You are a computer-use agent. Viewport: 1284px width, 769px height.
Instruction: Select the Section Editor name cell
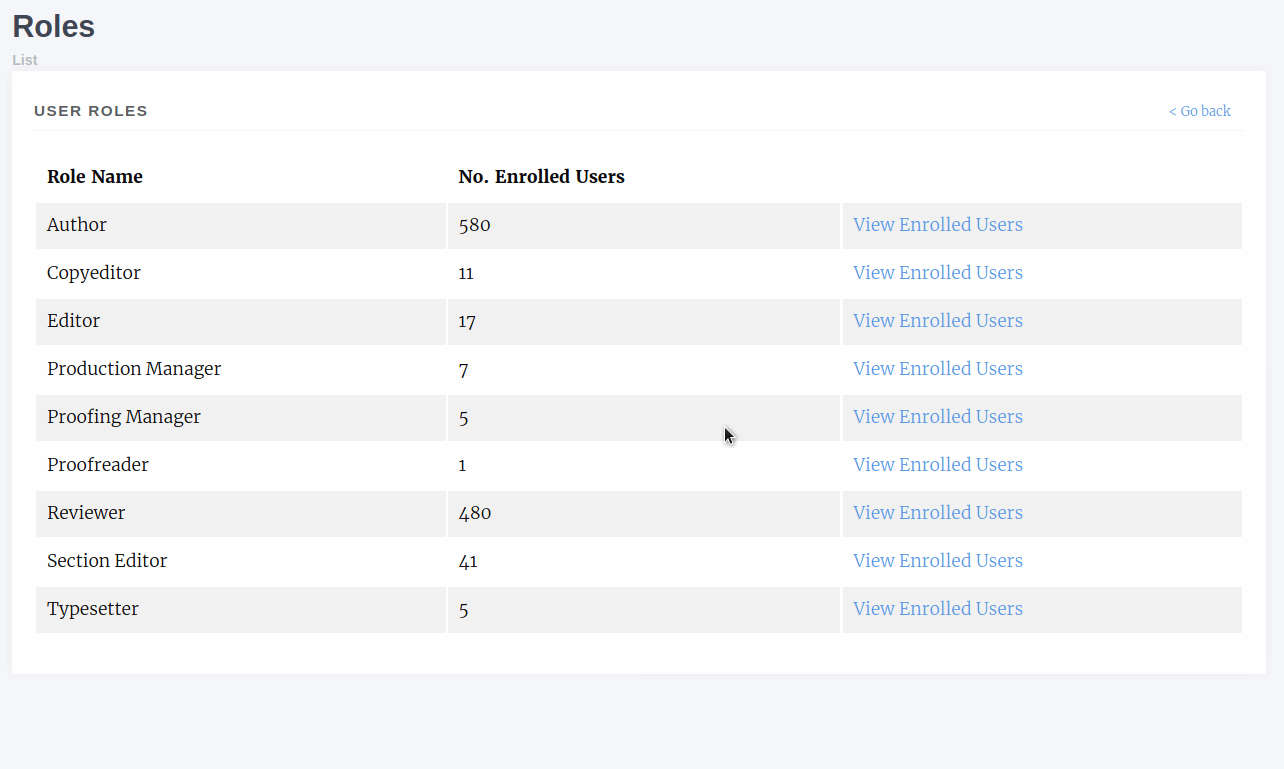coord(107,561)
